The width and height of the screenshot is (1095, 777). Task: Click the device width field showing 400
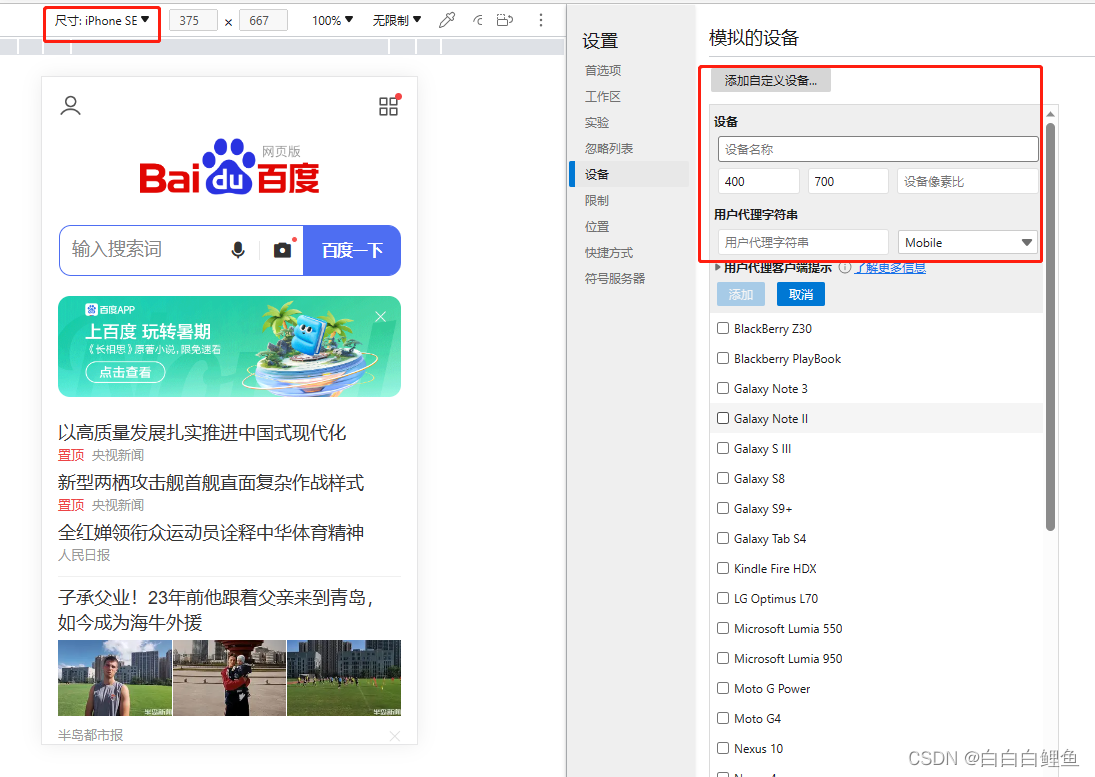point(758,181)
